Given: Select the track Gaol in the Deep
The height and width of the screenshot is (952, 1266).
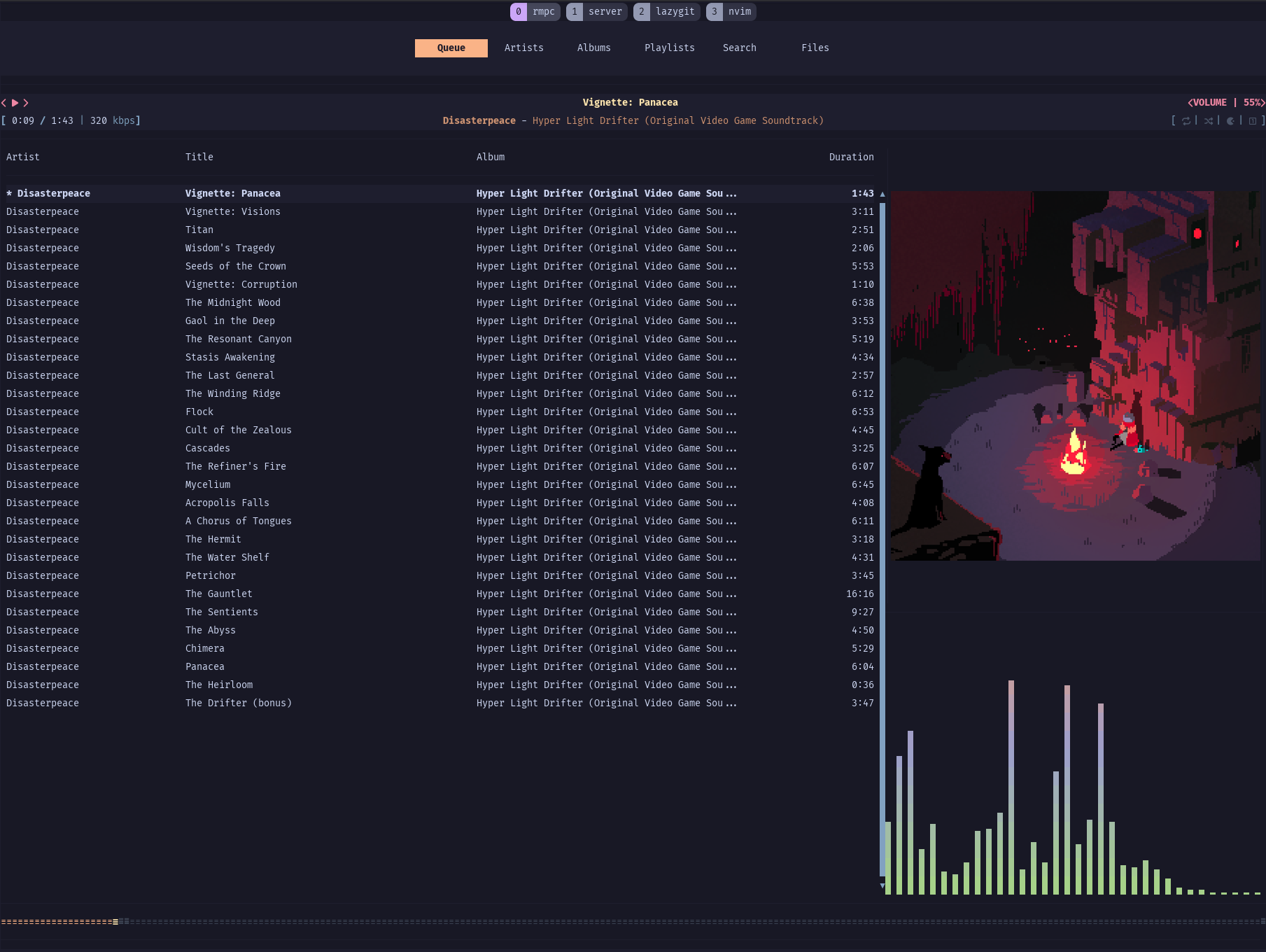Looking at the screenshot, I should click(x=230, y=321).
